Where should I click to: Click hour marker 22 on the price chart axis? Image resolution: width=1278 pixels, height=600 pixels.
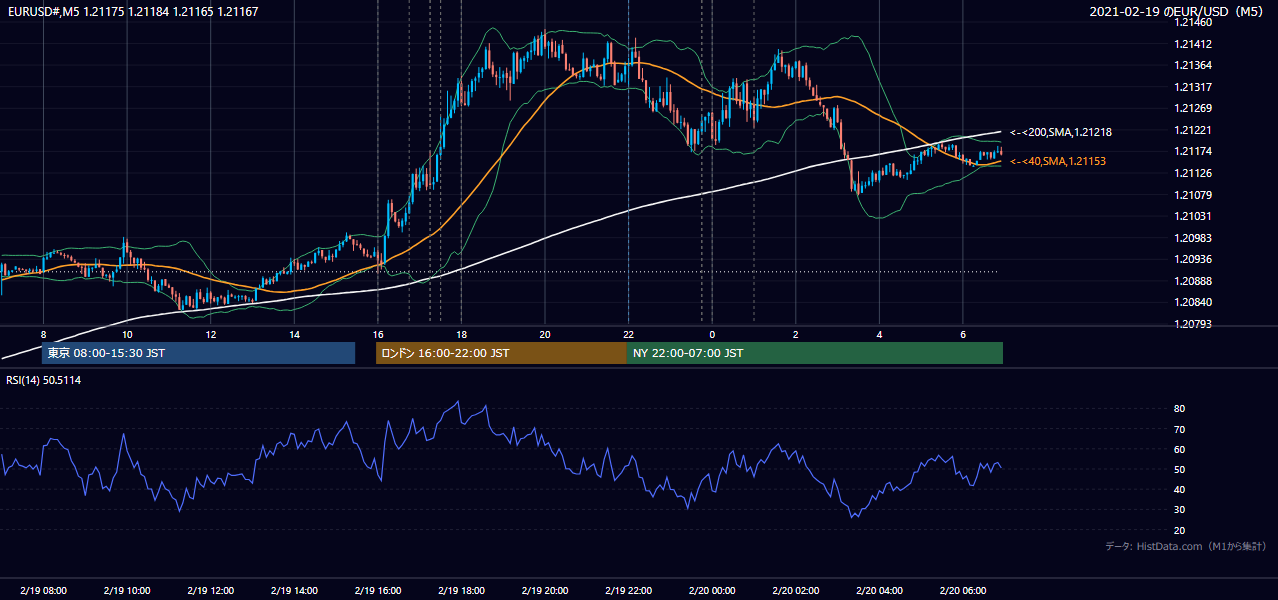pyautogui.click(x=628, y=334)
